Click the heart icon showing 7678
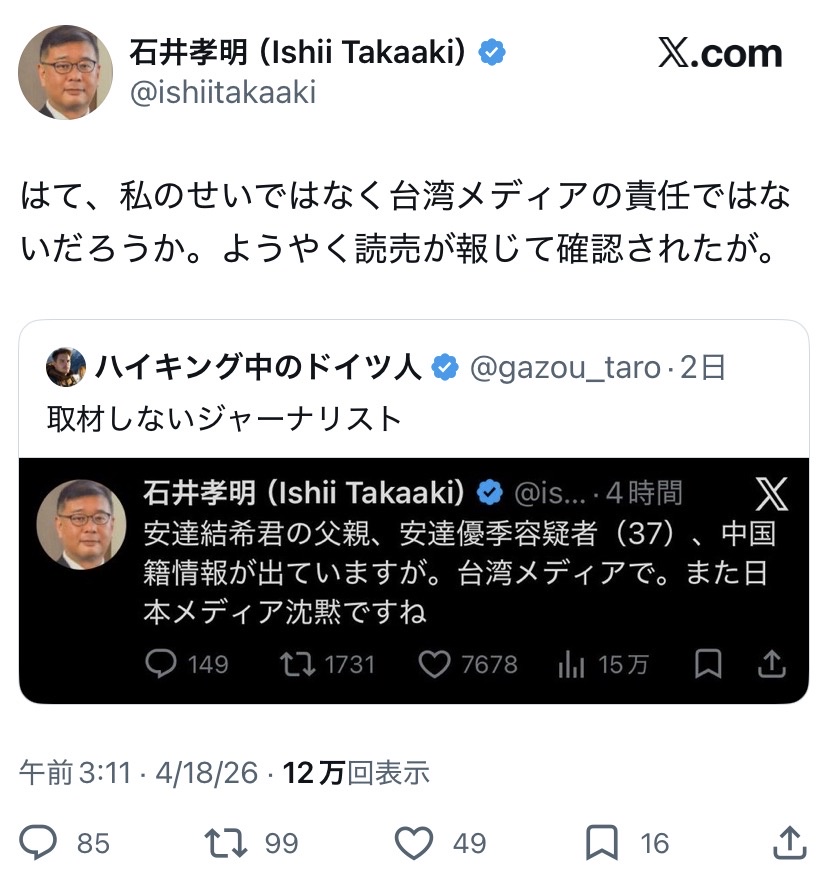The width and height of the screenshot is (828, 874). 433,664
